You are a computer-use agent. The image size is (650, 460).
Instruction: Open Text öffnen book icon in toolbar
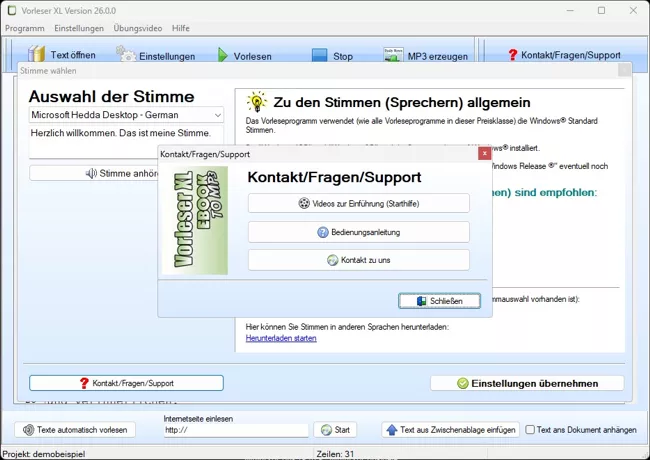coord(36,54)
